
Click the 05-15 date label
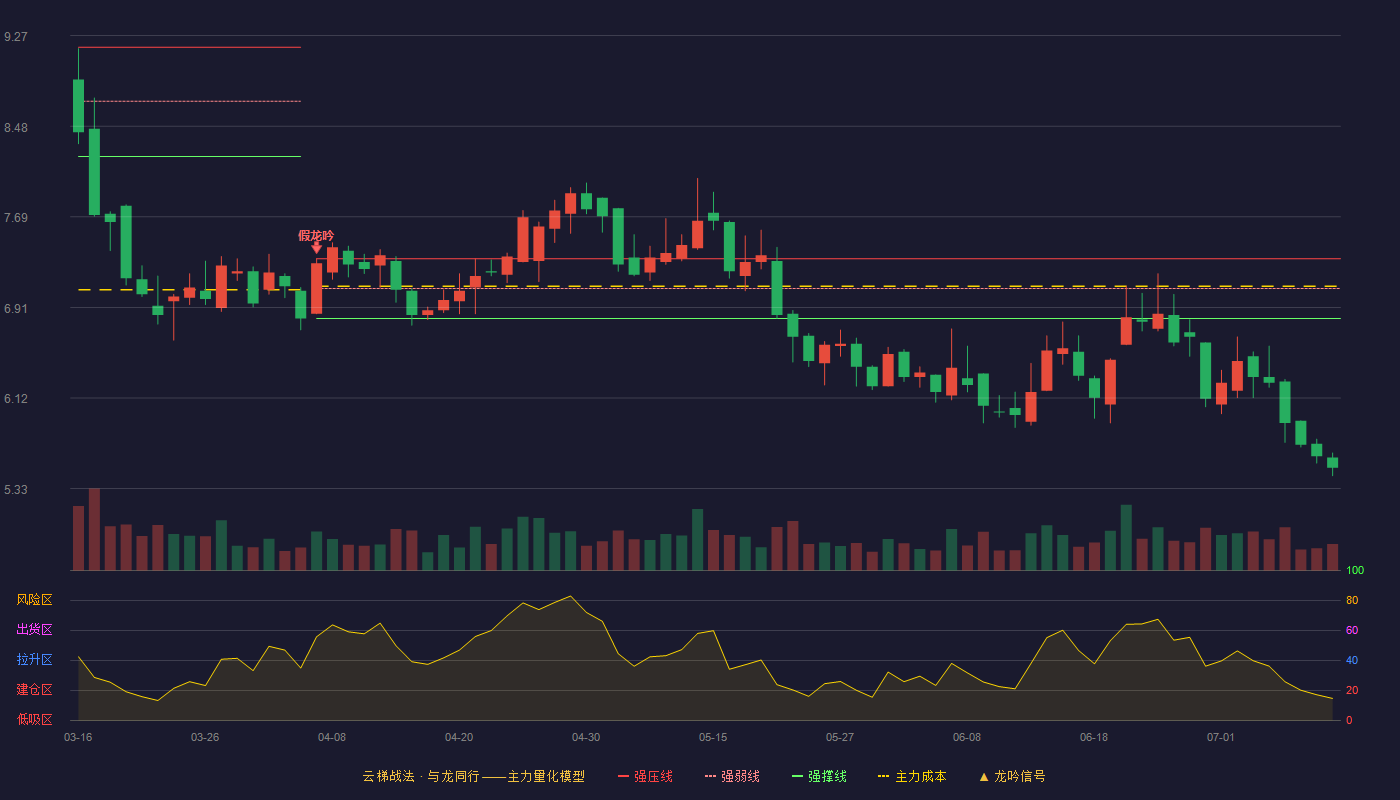713,737
